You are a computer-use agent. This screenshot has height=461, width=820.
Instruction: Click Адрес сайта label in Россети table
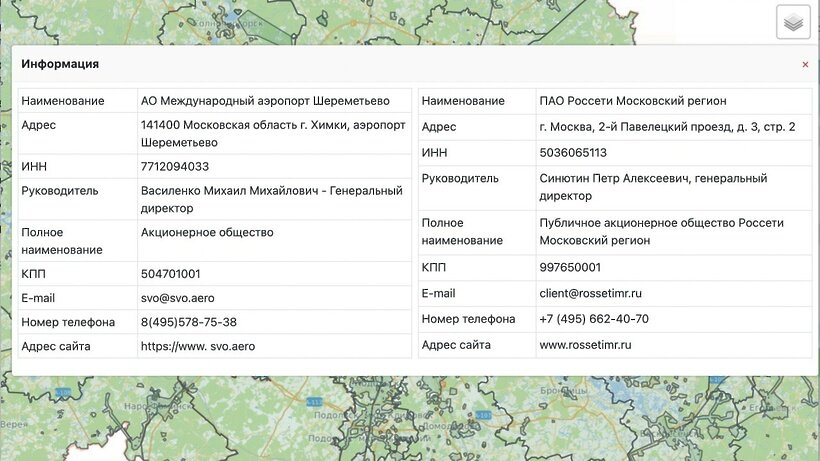click(456, 345)
